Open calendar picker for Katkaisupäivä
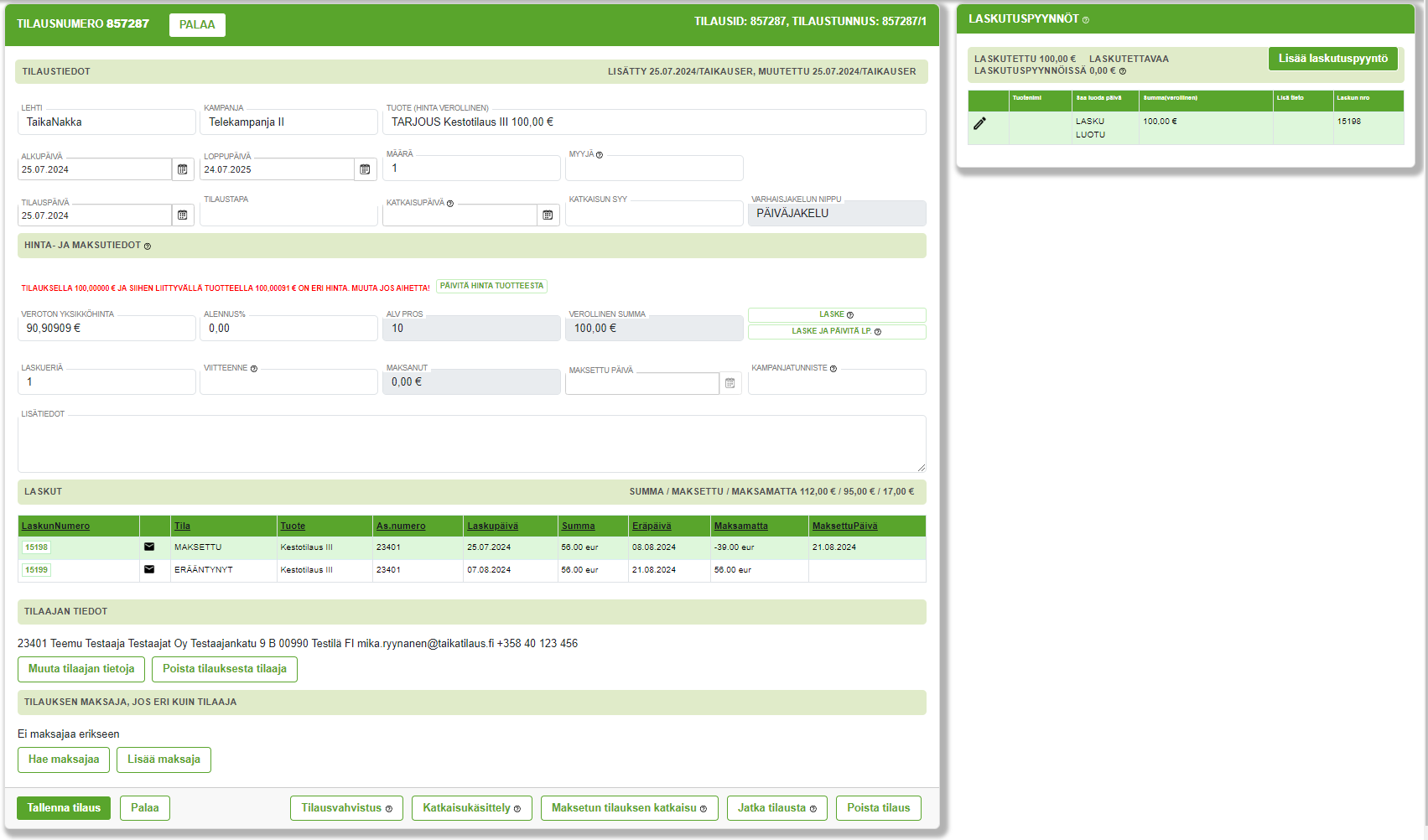 click(x=548, y=215)
